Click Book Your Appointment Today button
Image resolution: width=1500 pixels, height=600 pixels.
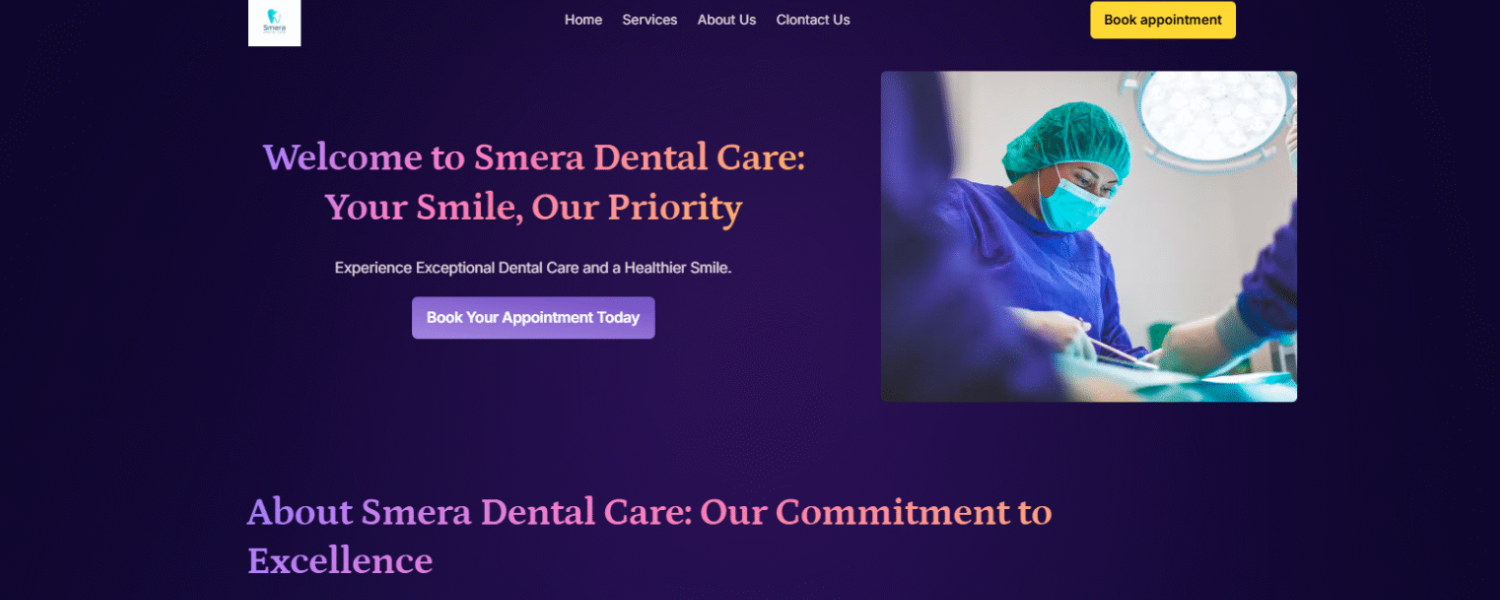coord(533,318)
